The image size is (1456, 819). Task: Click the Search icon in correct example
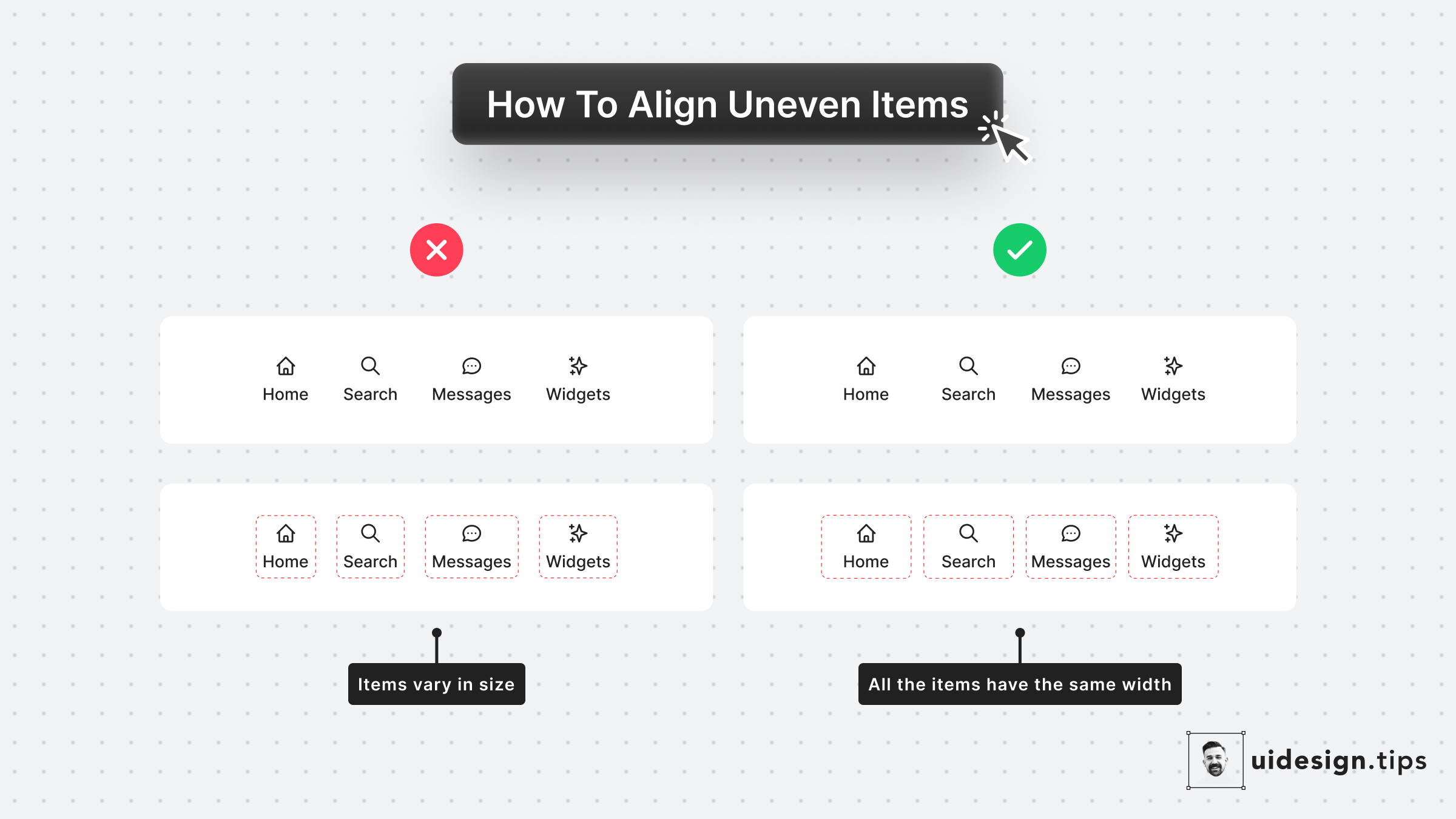click(x=967, y=365)
